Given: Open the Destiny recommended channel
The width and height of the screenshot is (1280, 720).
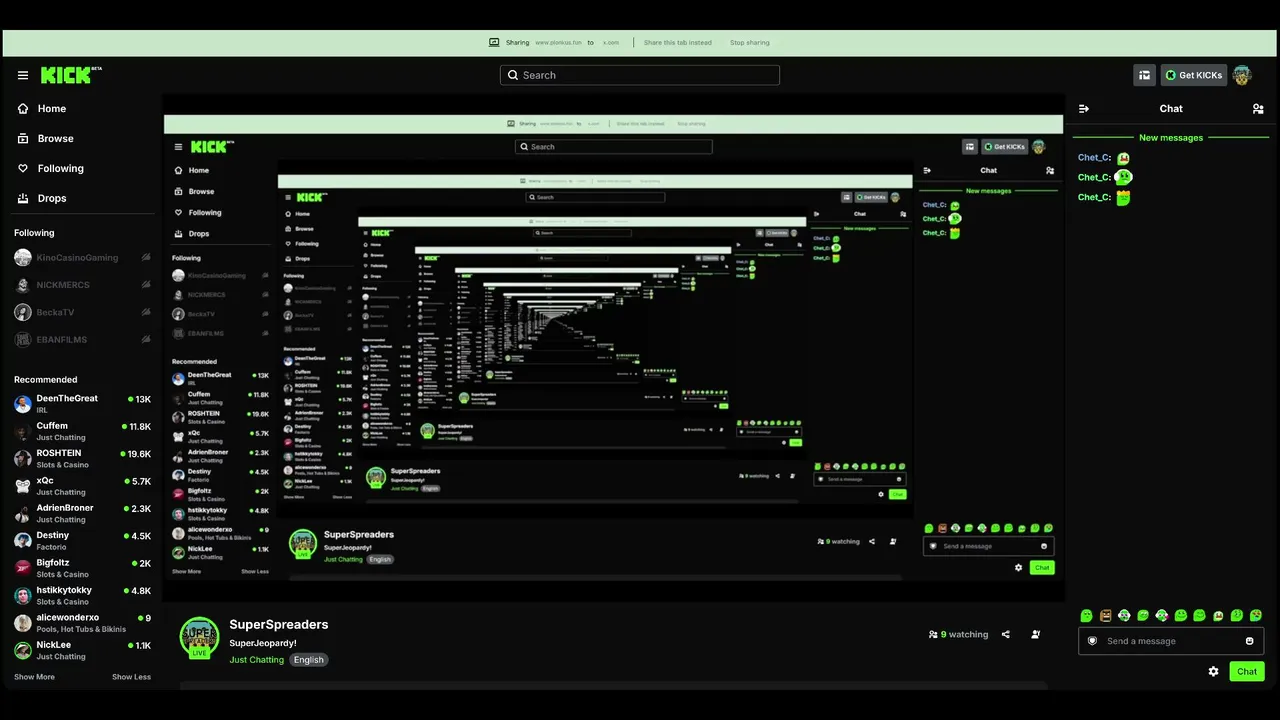Looking at the screenshot, I should click(83, 541).
